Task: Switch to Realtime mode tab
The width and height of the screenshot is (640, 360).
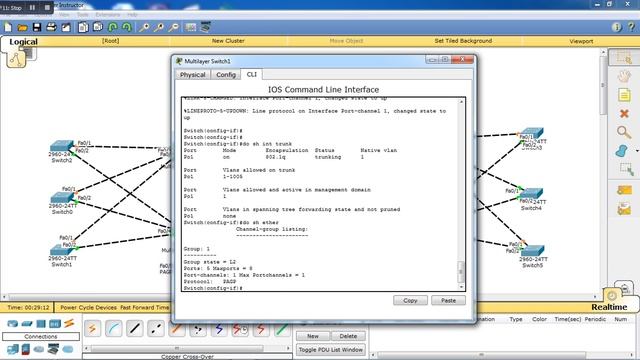Action: click(x=609, y=307)
